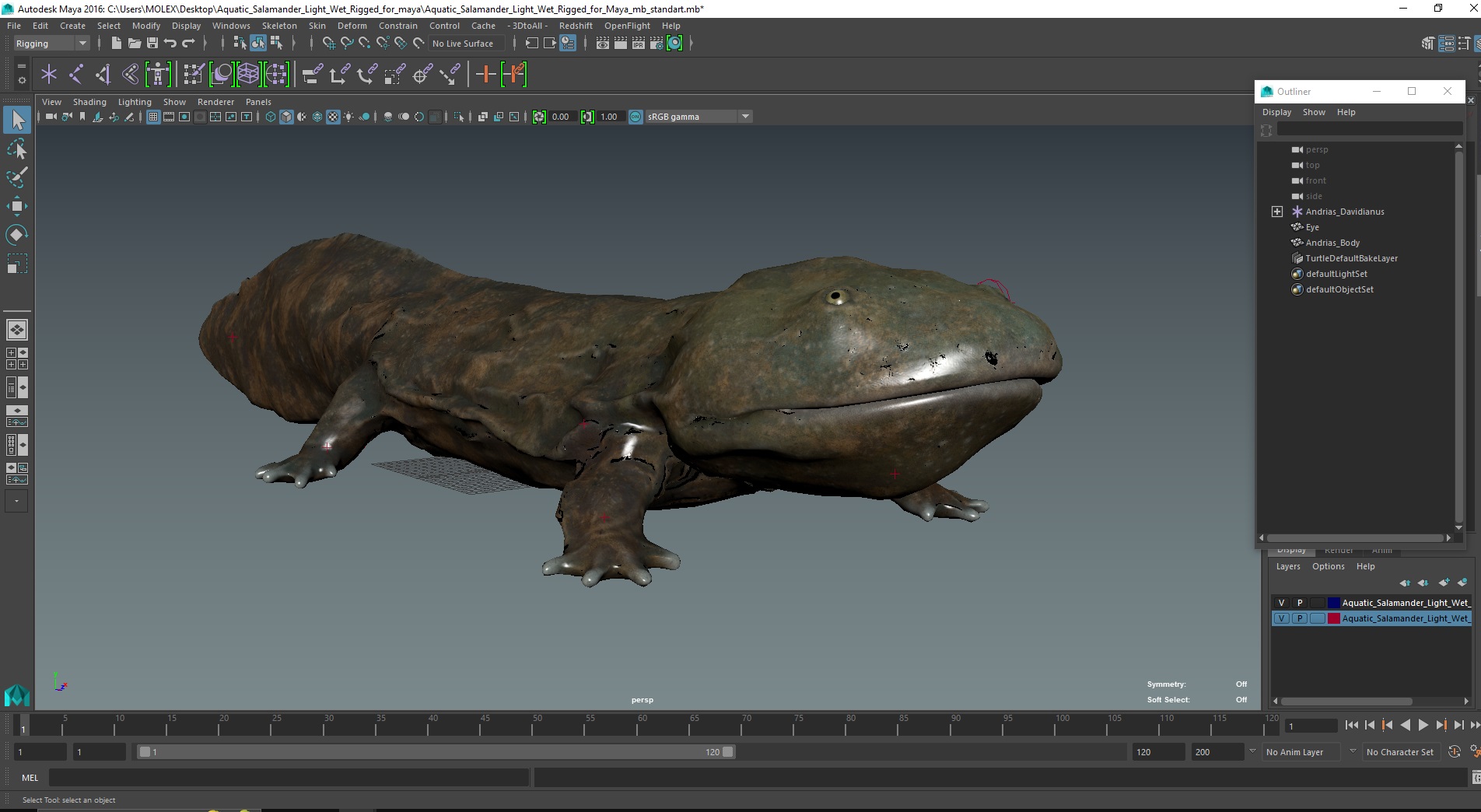
Task: Open the Skeleton menu
Action: pos(279,26)
